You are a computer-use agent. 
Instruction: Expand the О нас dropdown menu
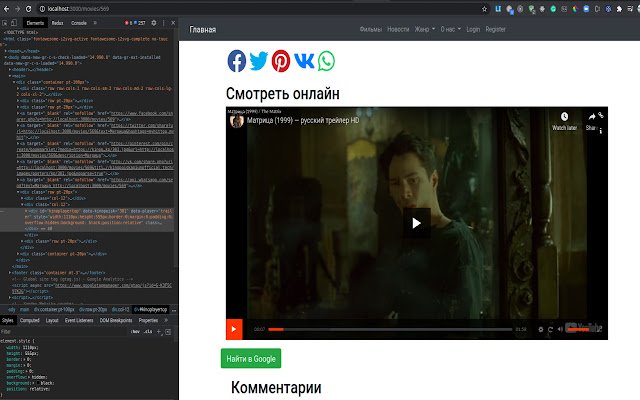point(450,29)
